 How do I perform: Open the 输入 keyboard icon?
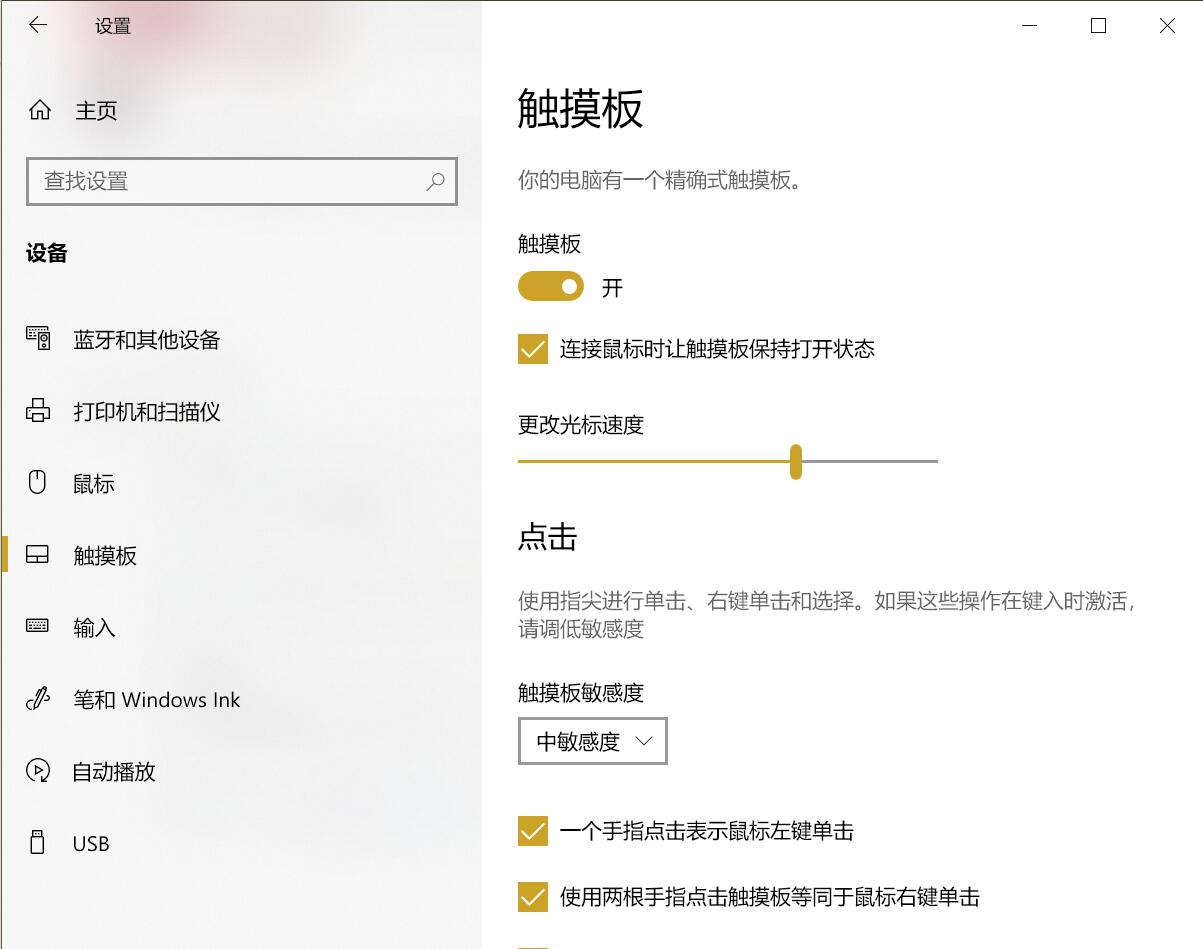[x=38, y=627]
